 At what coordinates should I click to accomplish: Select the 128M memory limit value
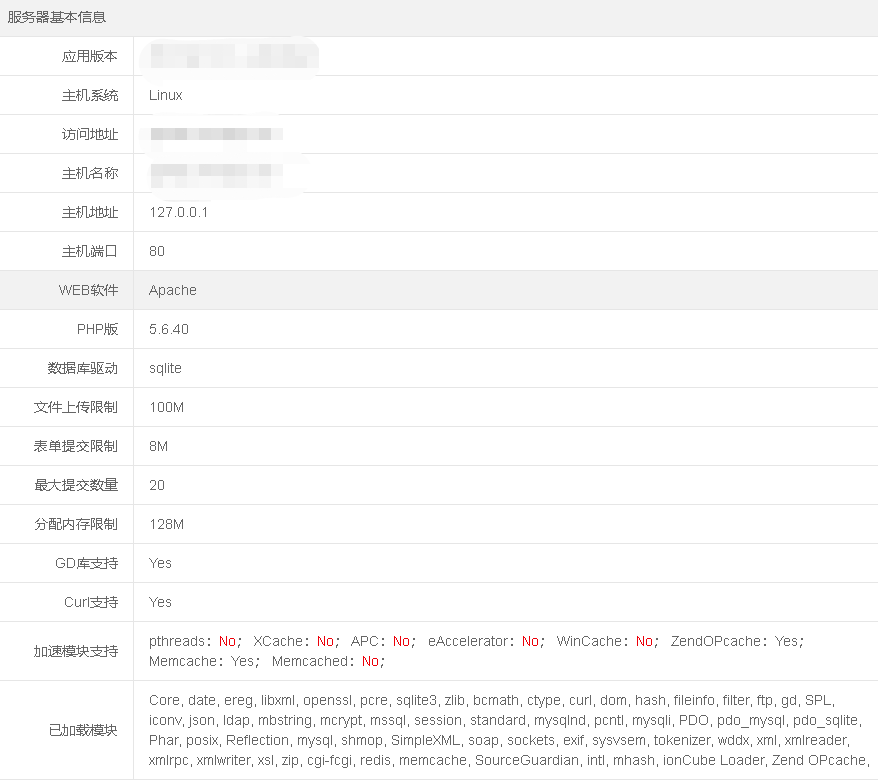click(x=166, y=524)
